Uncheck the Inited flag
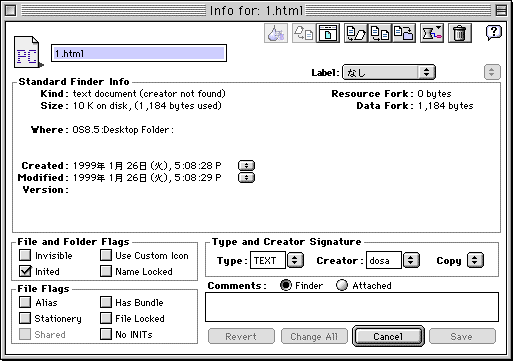 tap(25, 271)
